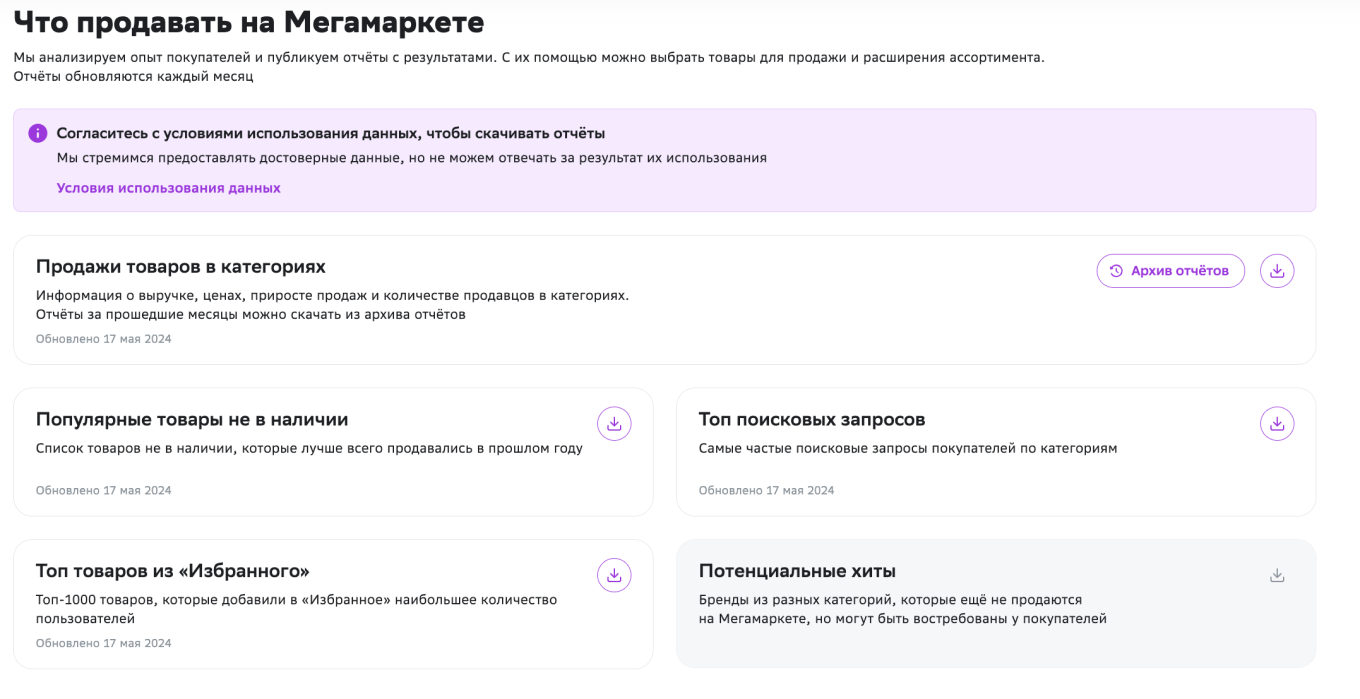Download the «Популярные товары не в наличии» report
Image resolution: width=1360 pixels, height=699 pixels.
point(614,423)
